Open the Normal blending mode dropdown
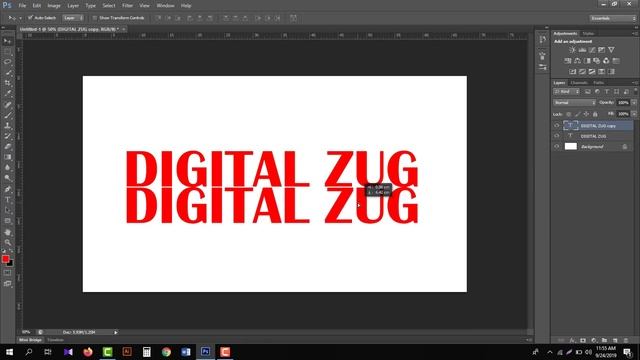The width and height of the screenshot is (640, 360). 574,103
